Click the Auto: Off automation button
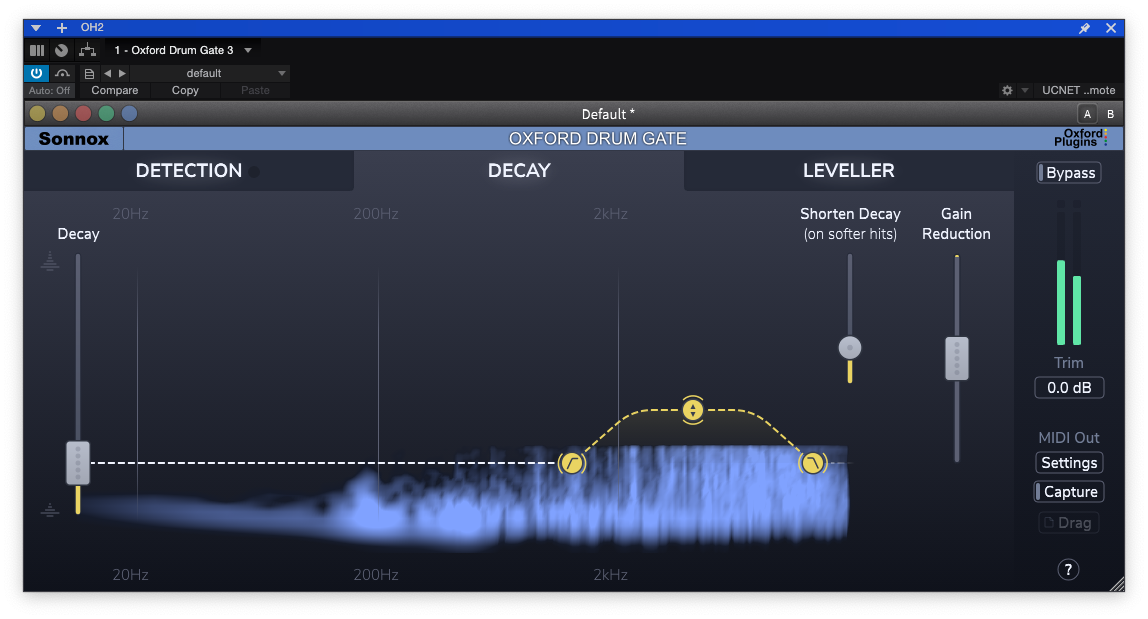The height and width of the screenshot is (619, 1148). point(50,90)
